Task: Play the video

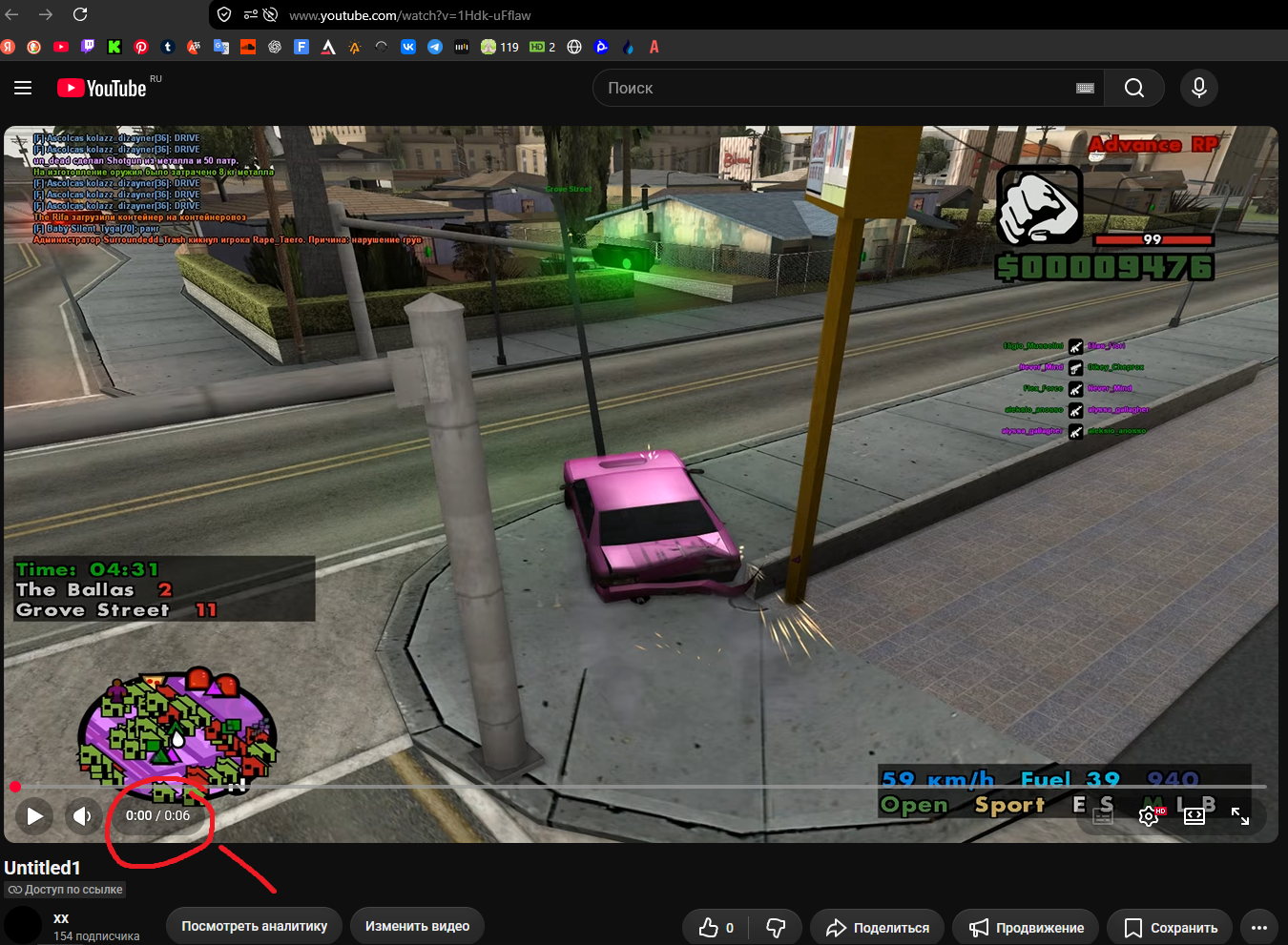Action: pyautogui.click(x=34, y=815)
